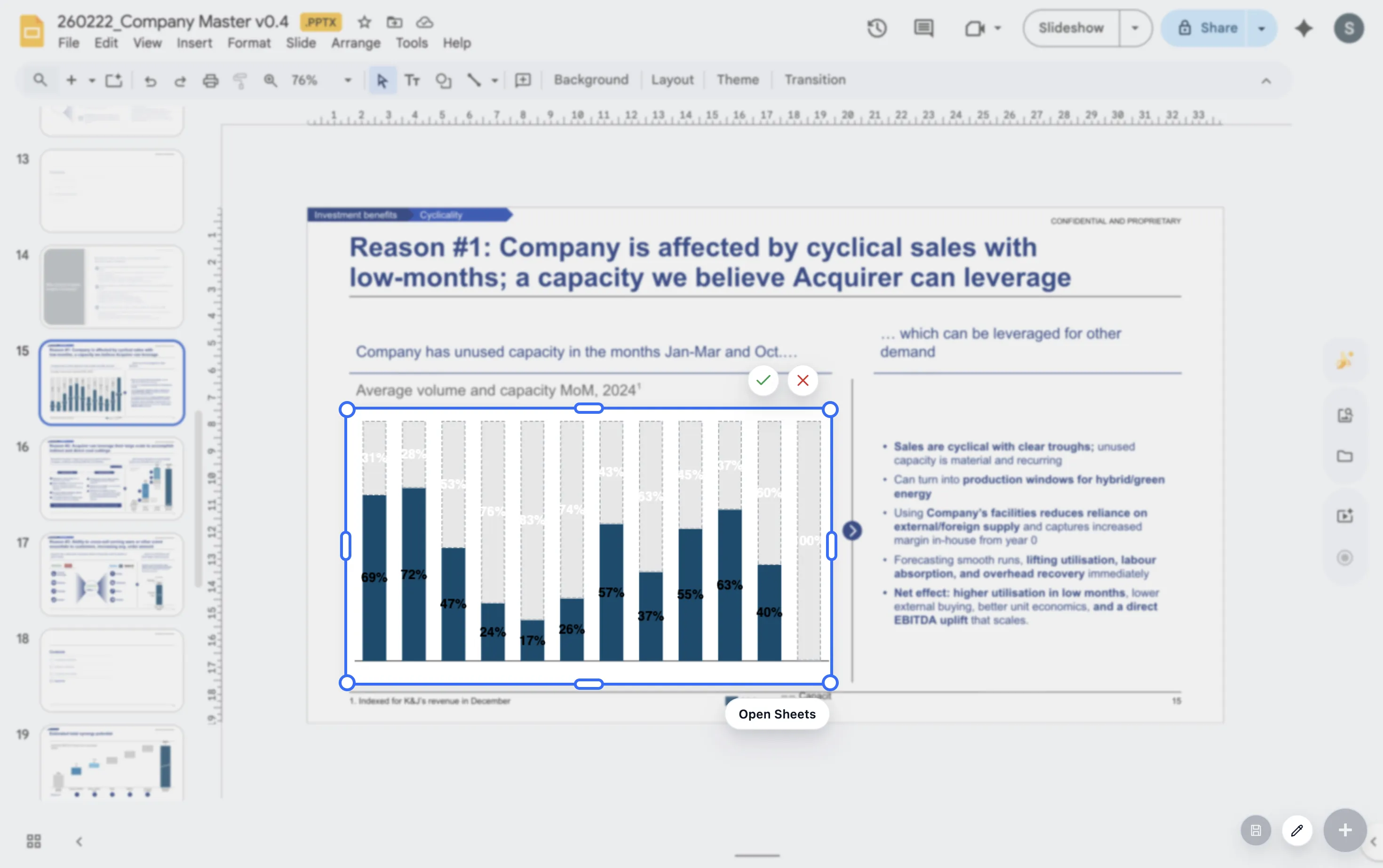Click the Paint format tool
The width and height of the screenshot is (1383, 868).
point(239,80)
